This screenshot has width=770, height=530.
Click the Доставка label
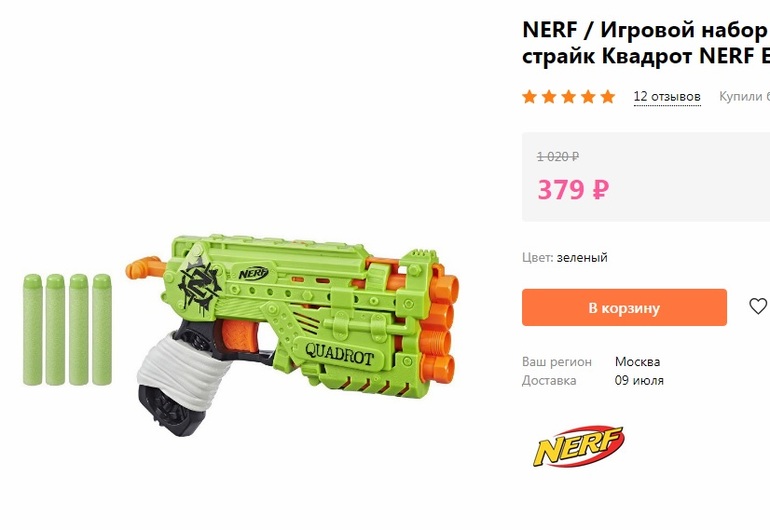(x=549, y=380)
